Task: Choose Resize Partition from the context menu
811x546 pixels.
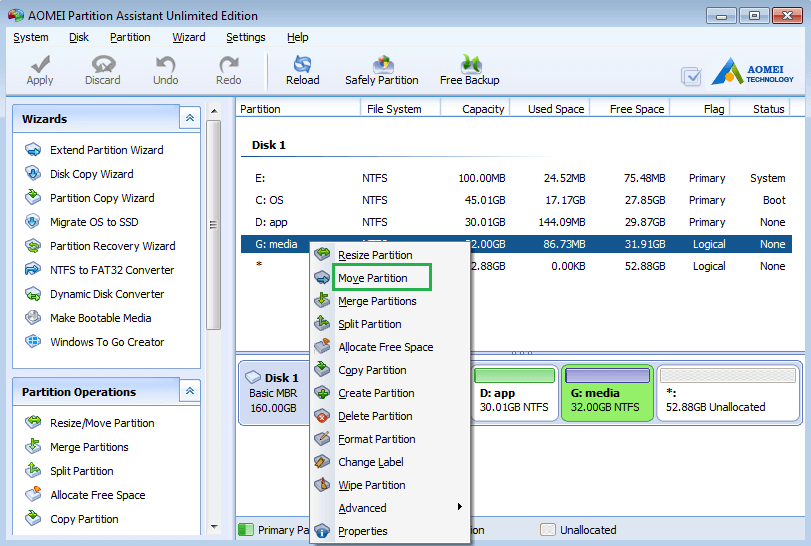Action: pos(390,255)
